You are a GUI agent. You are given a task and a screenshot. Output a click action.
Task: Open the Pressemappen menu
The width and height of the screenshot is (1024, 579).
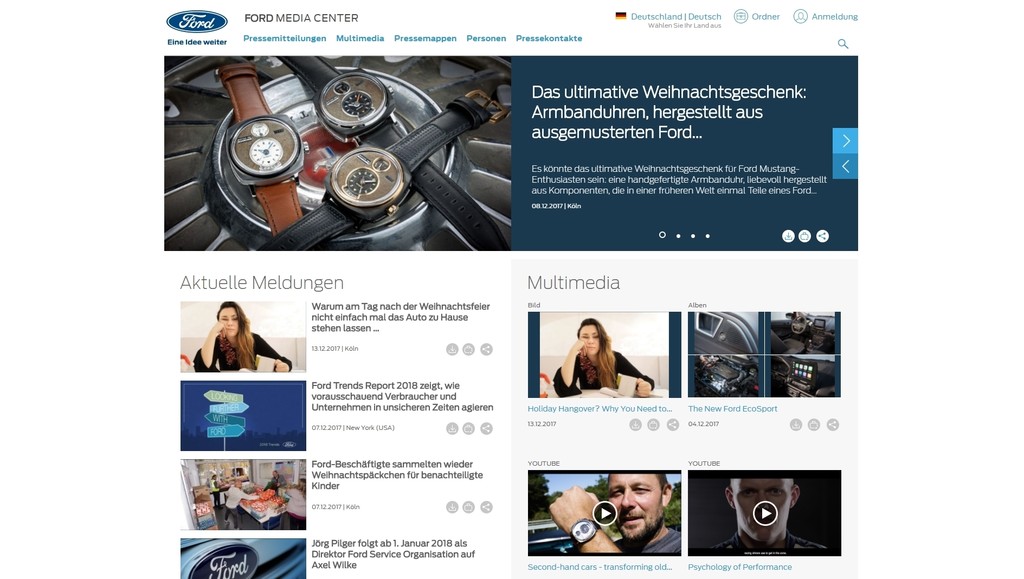[425, 38]
